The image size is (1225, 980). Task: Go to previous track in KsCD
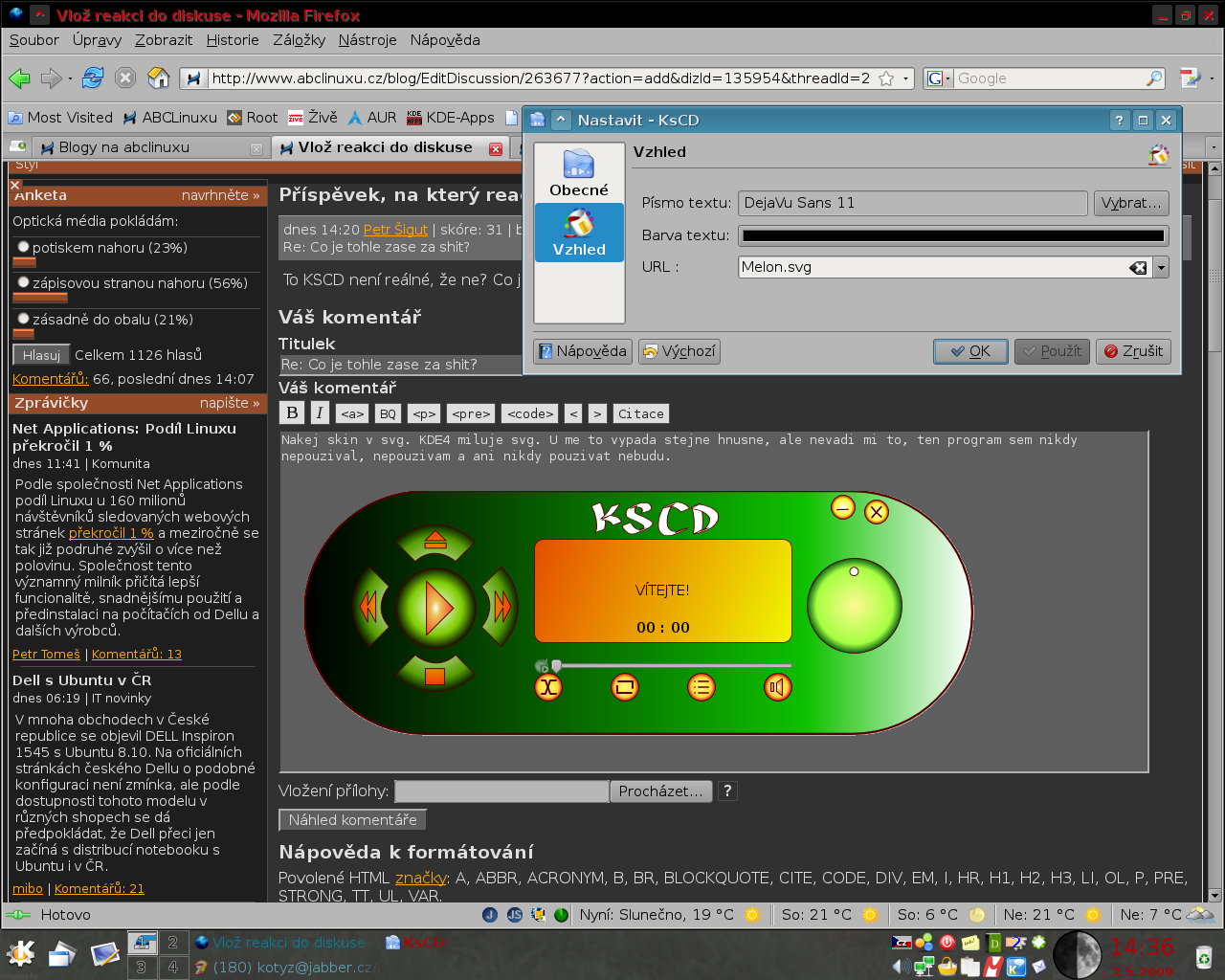pyautogui.click(x=370, y=606)
